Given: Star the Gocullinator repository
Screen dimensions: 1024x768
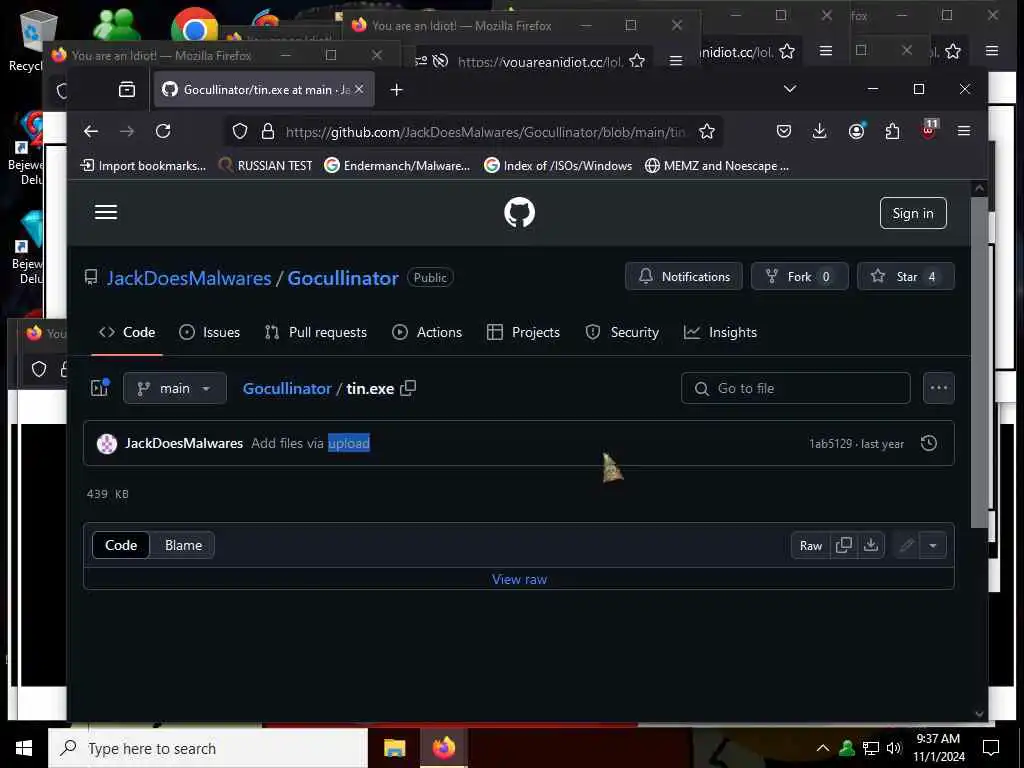Looking at the screenshot, I should pos(905,276).
